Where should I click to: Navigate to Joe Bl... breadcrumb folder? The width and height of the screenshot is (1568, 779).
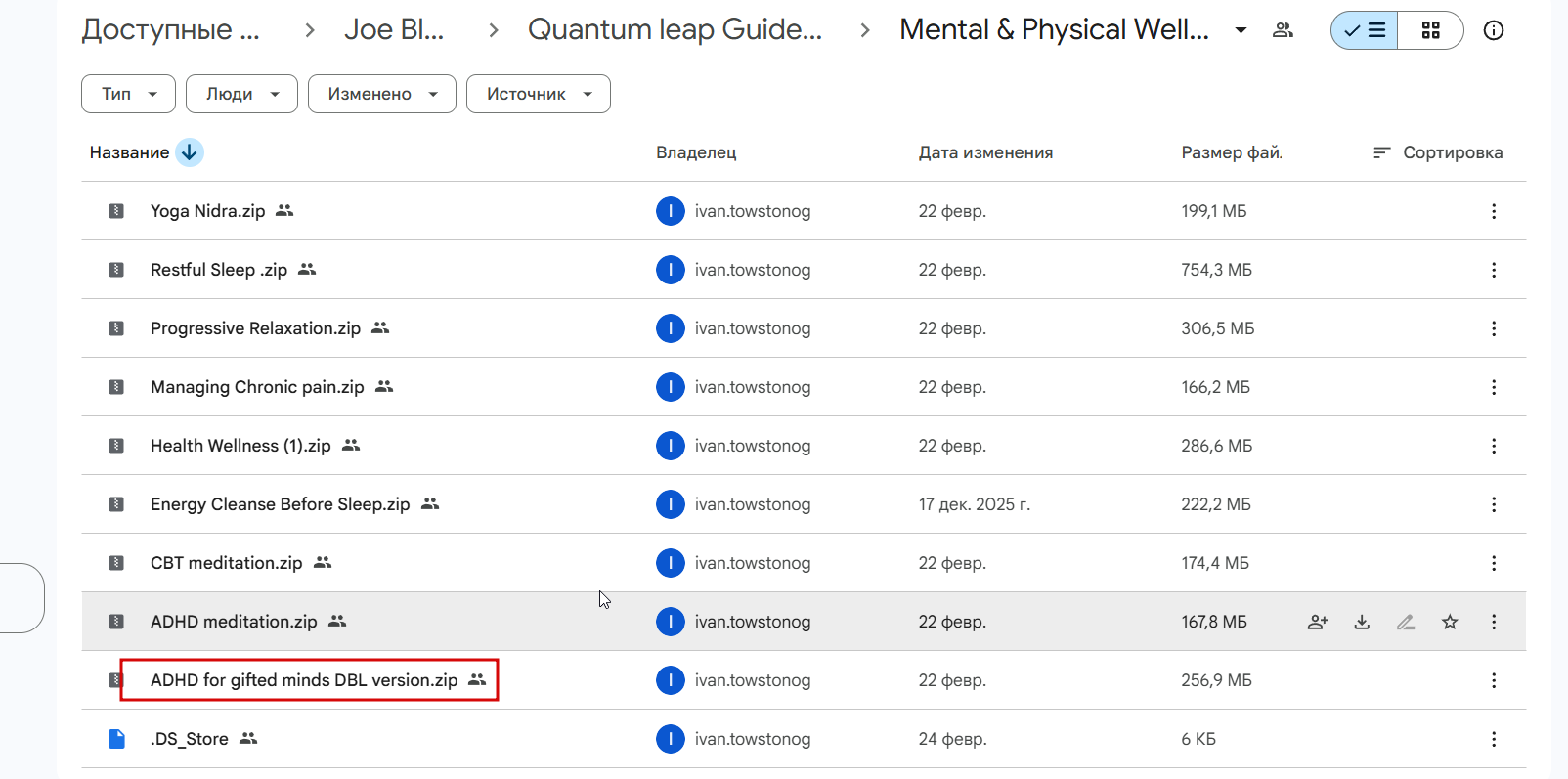click(x=394, y=30)
